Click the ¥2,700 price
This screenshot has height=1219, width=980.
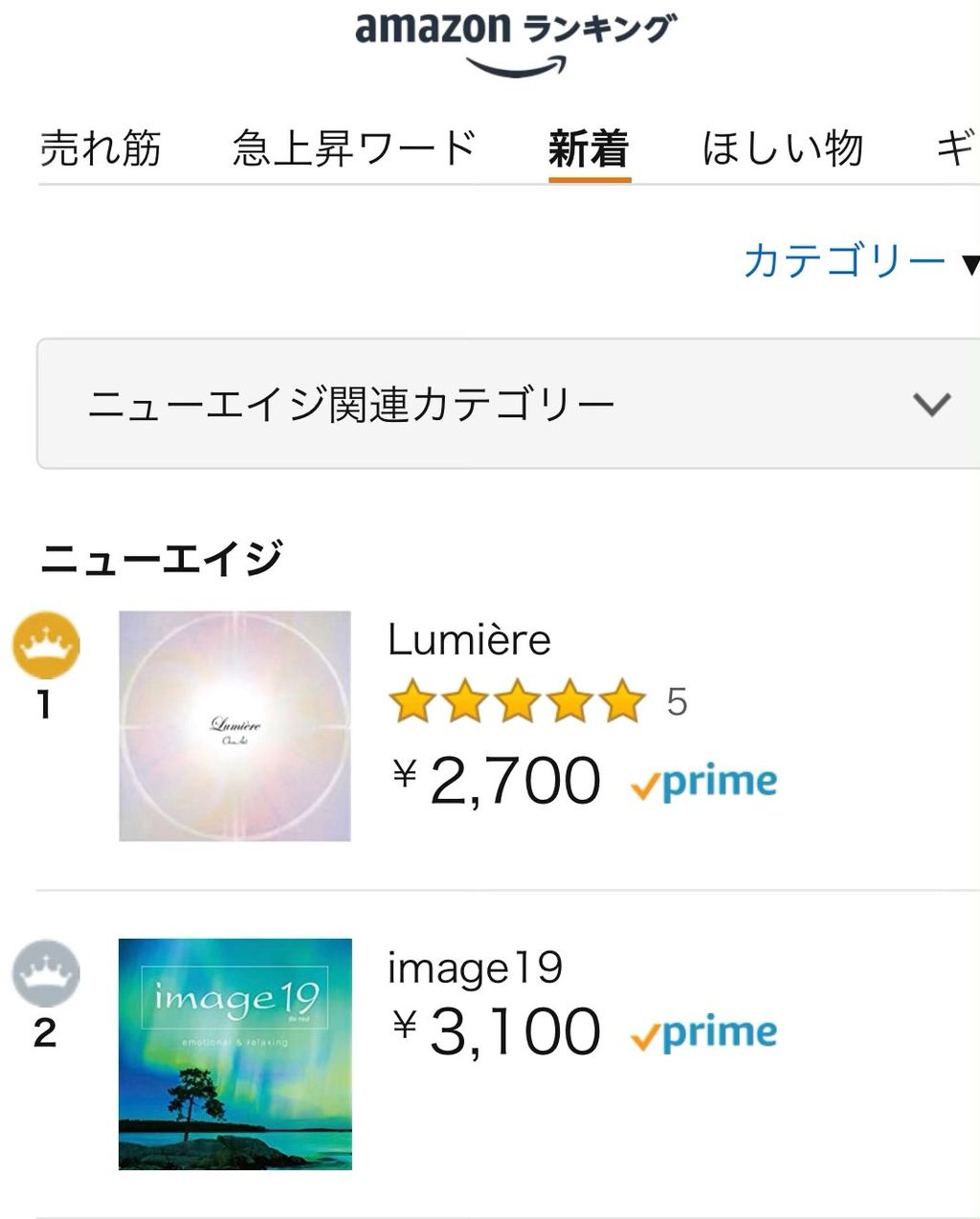498,781
